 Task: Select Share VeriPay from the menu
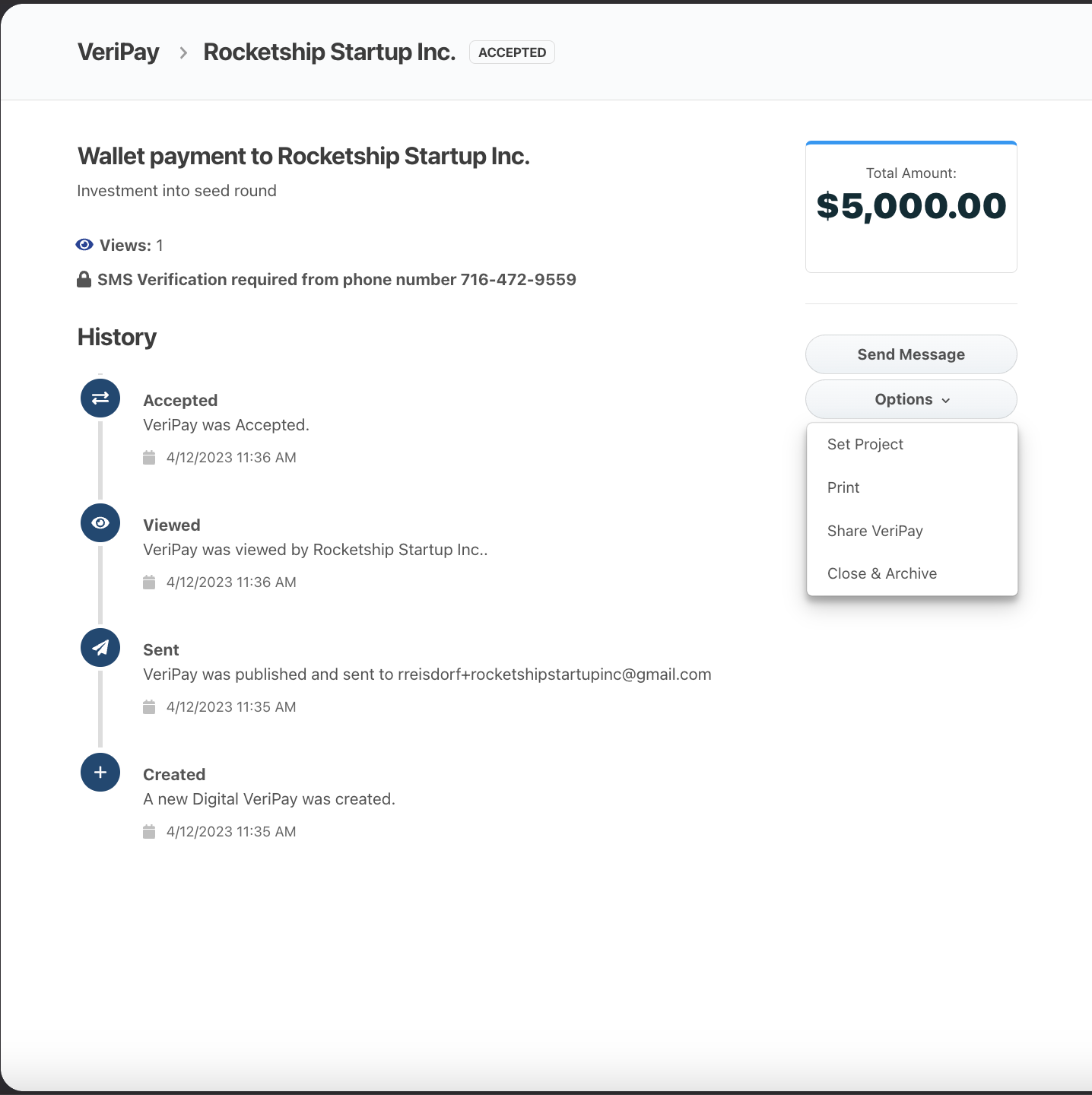click(875, 531)
